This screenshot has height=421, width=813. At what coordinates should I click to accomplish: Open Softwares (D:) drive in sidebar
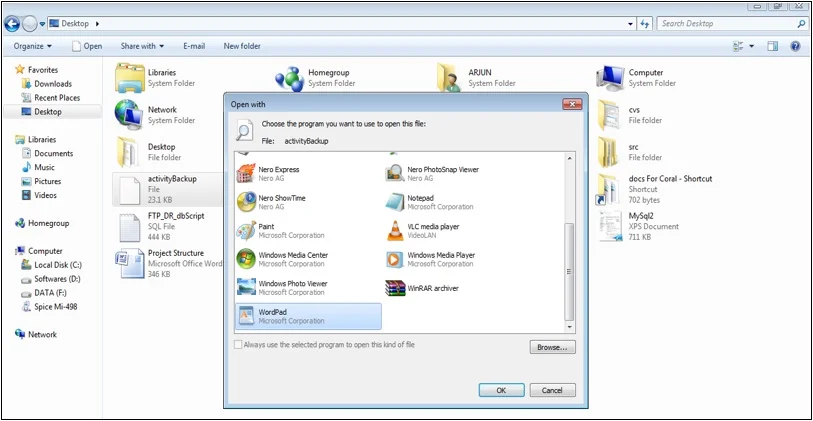point(51,279)
